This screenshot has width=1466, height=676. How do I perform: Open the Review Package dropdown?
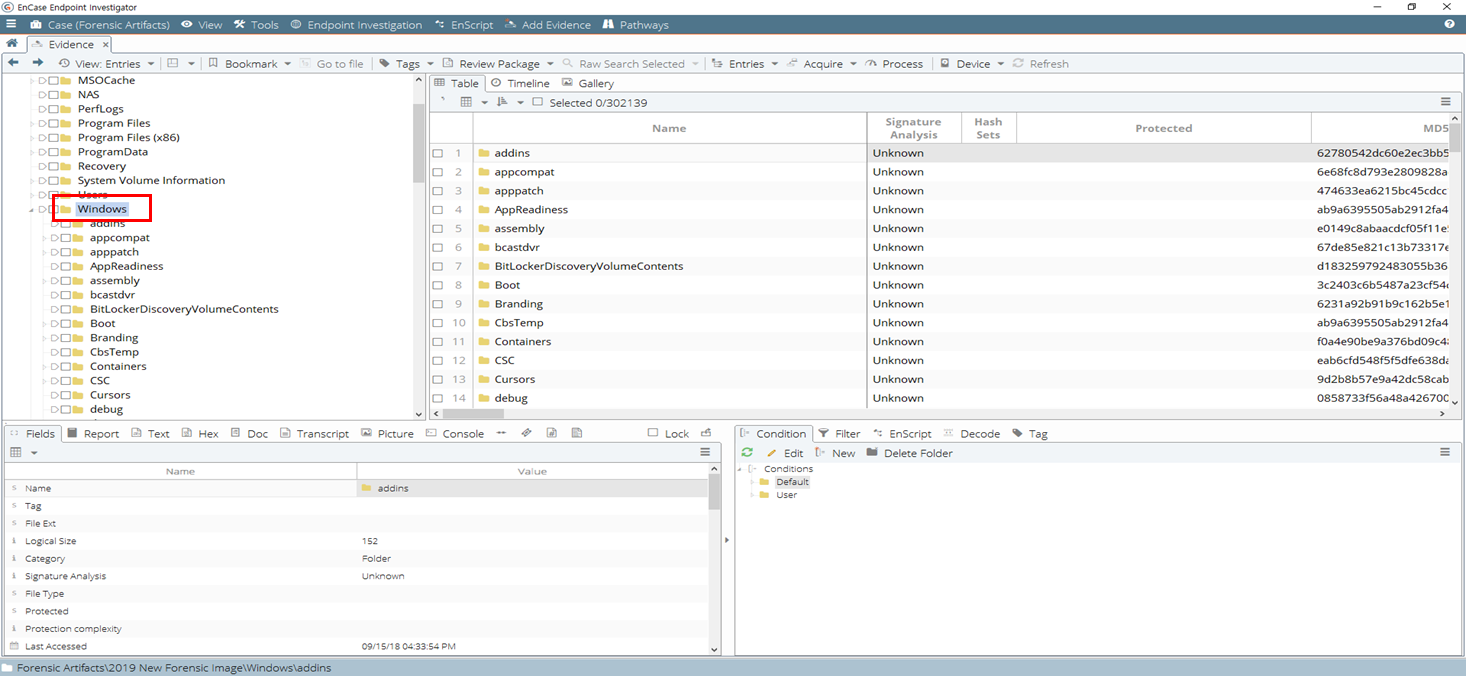tap(498, 63)
